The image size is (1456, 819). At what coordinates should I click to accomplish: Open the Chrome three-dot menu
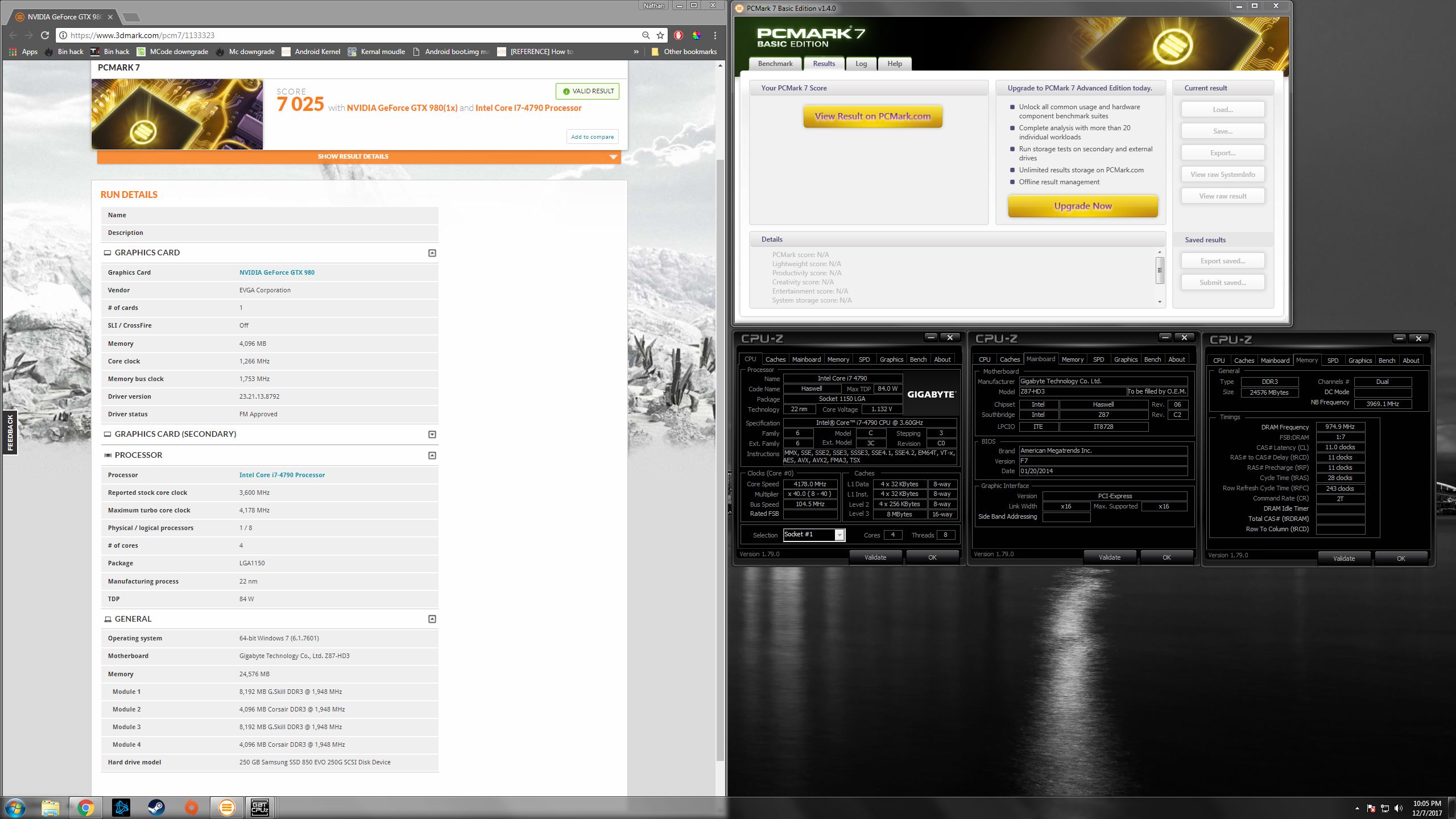pyautogui.click(x=715, y=35)
